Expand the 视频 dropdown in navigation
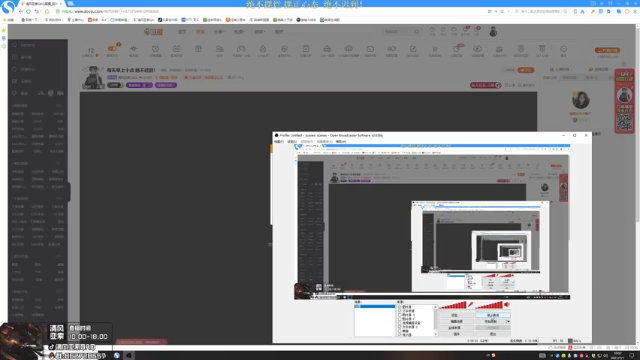The width and height of the screenshot is (640, 360). click(x=239, y=31)
